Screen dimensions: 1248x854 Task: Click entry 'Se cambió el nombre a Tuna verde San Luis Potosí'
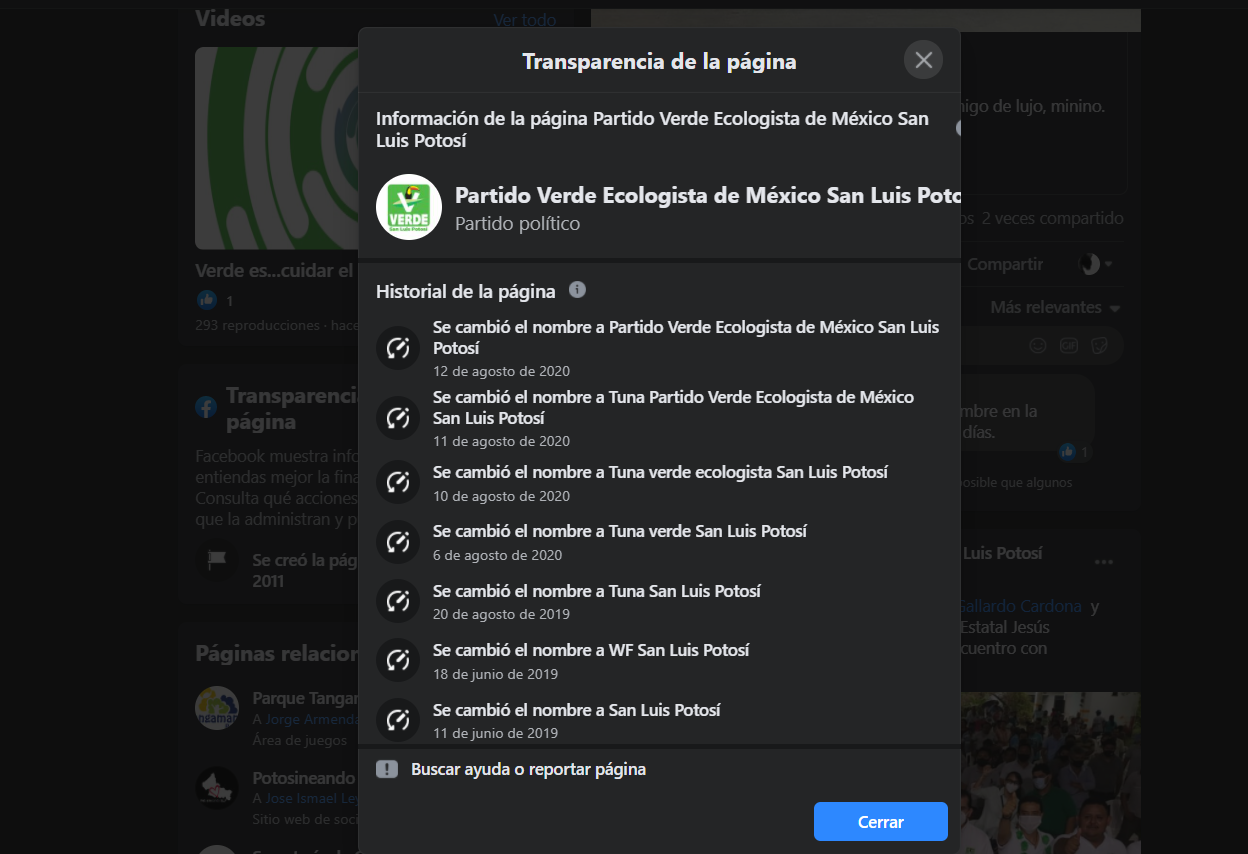(x=620, y=531)
